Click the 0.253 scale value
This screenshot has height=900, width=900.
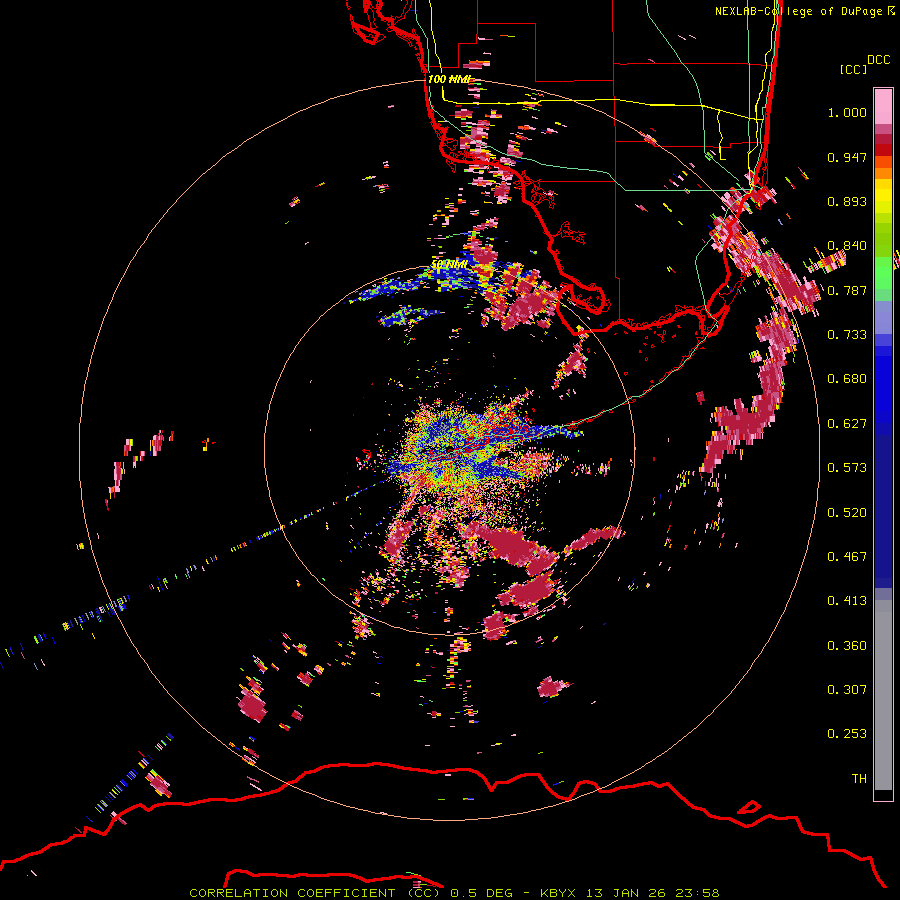[847, 734]
